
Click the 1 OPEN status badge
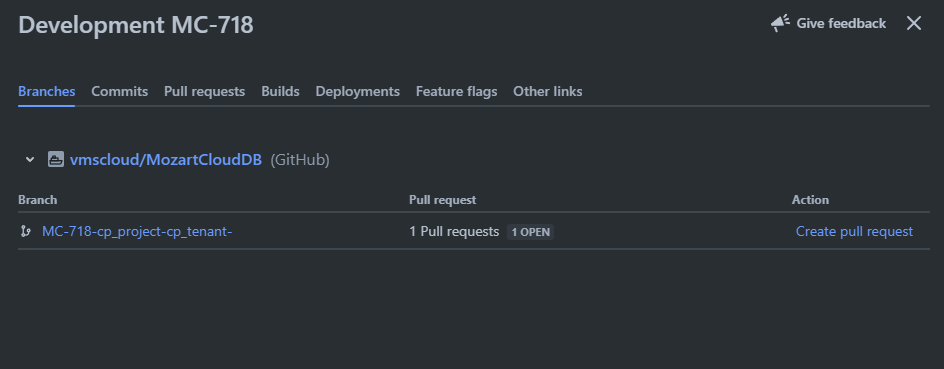[530, 232]
